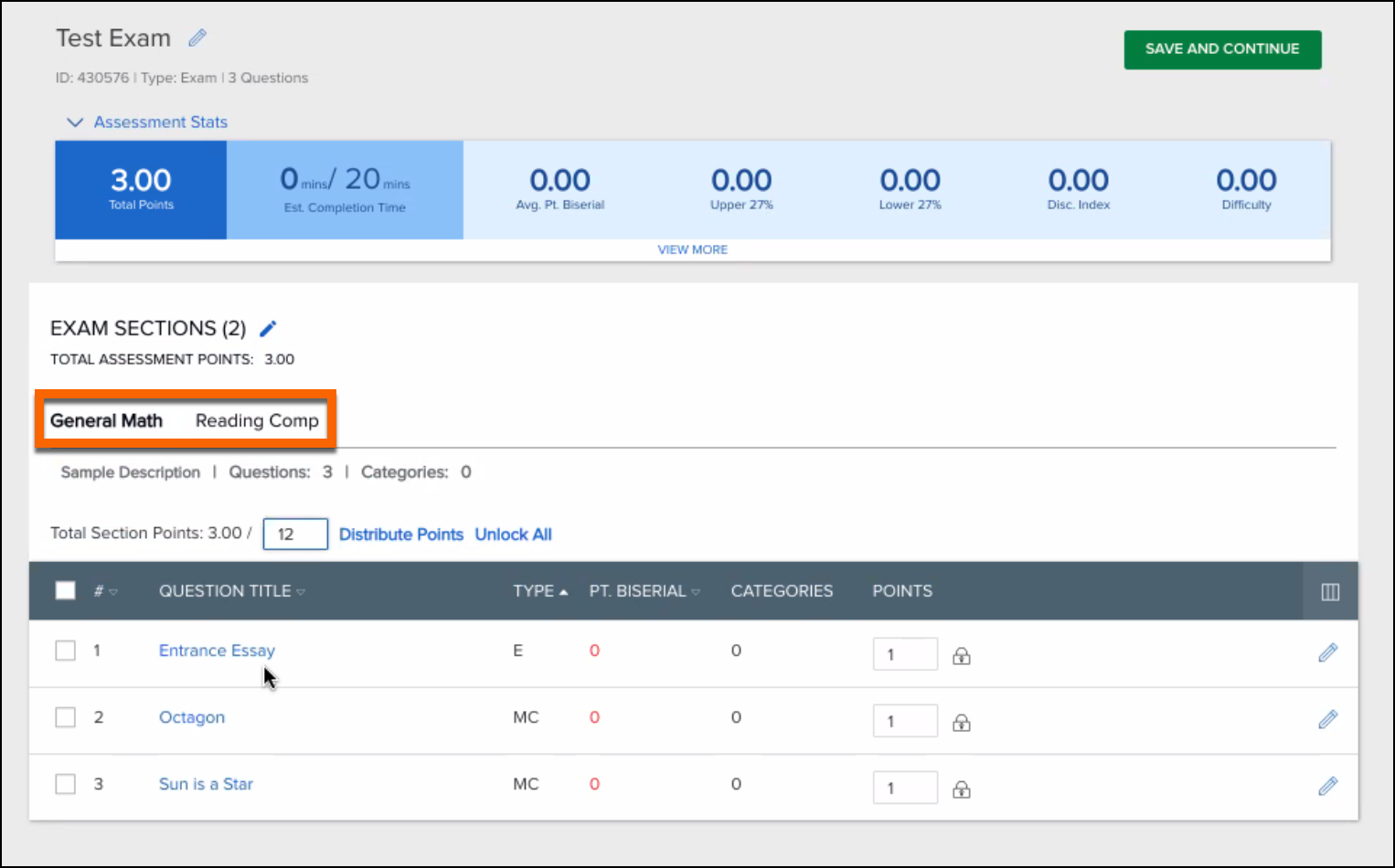Image resolution: width=1395 pixels, height=868 pixels.
Task: Click the Distribute Points link
Action: [401, 535]
